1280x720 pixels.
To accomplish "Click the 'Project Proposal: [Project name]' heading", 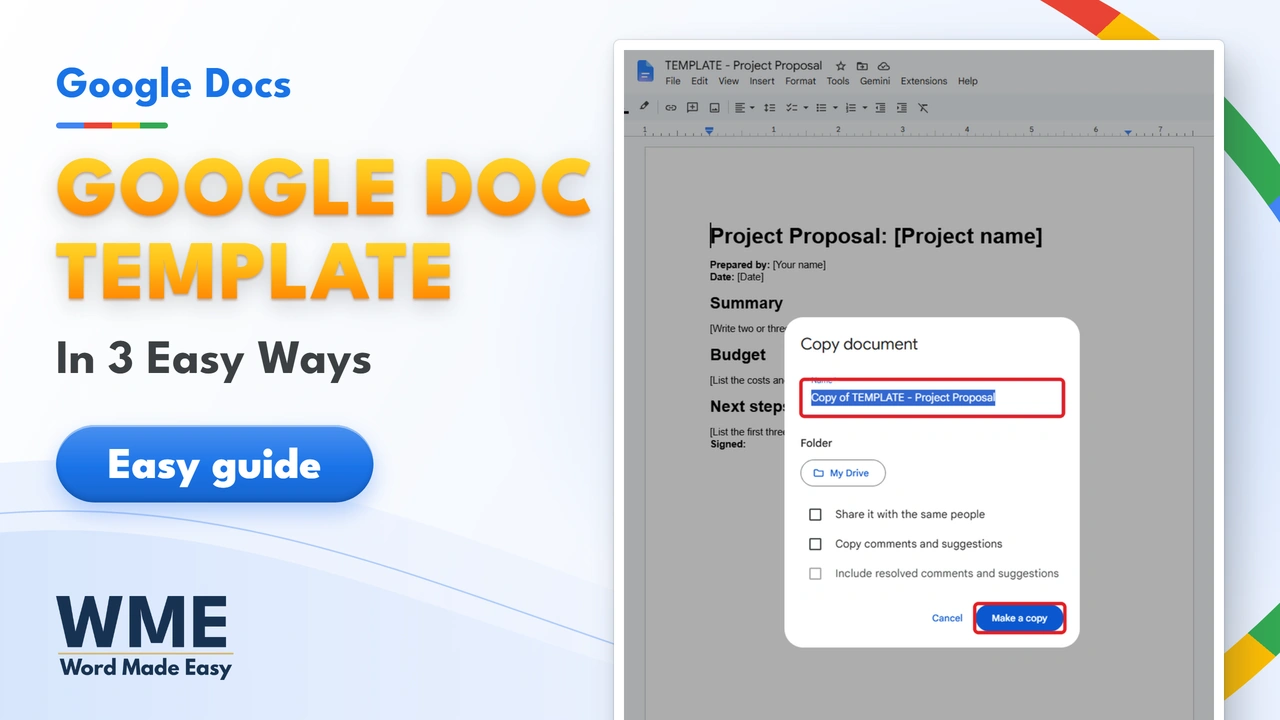I will pyautogui.click(x=876, y=236).
